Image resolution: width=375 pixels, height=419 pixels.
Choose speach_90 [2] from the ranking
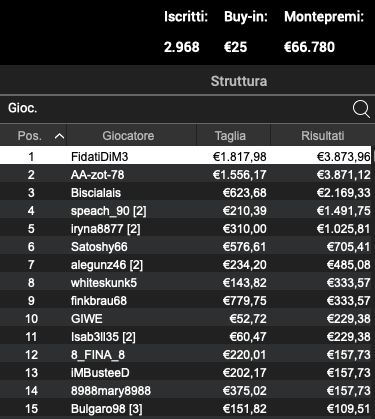click(185, 211)
